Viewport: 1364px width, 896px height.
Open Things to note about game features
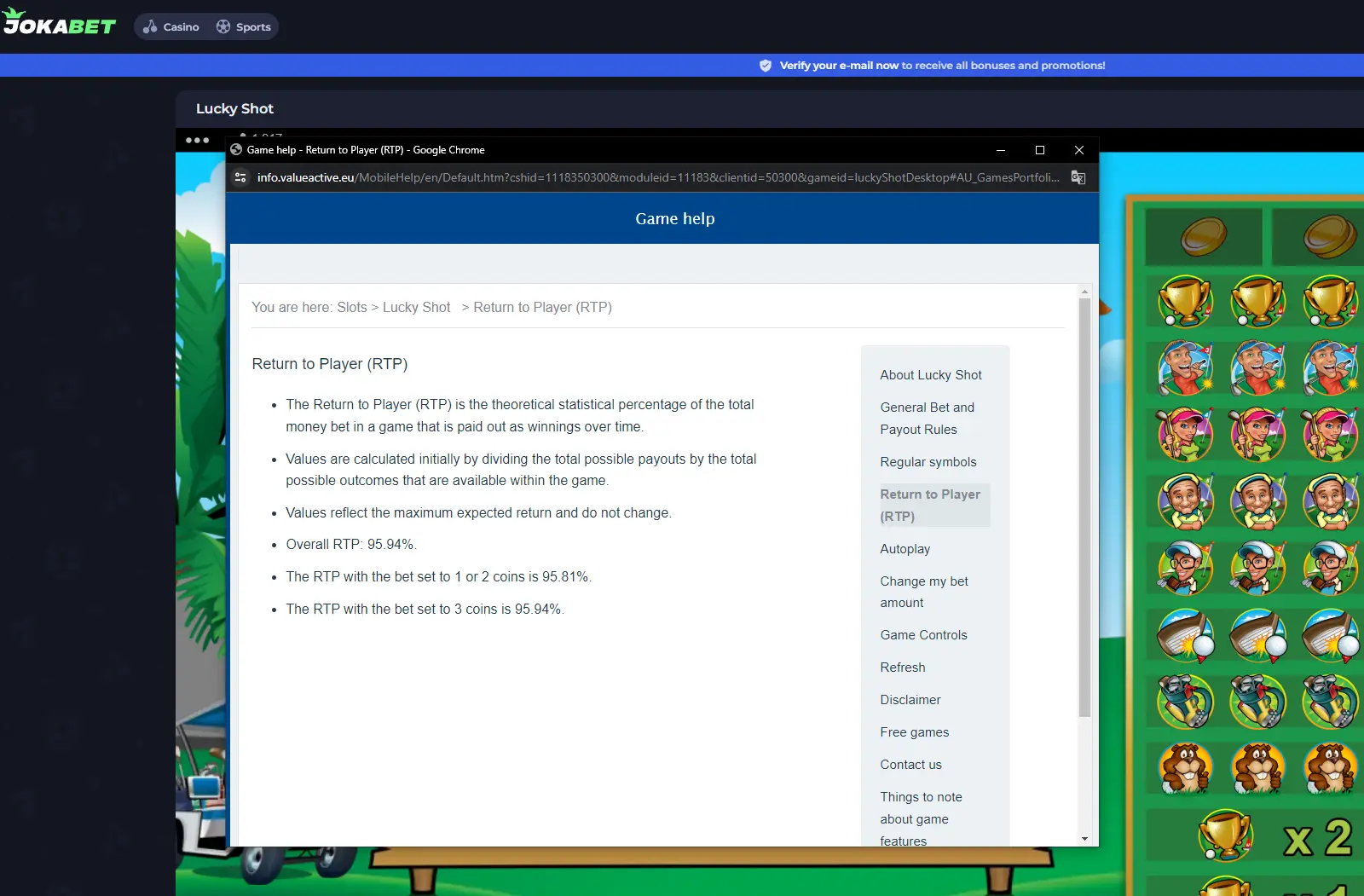pos(922,818)
